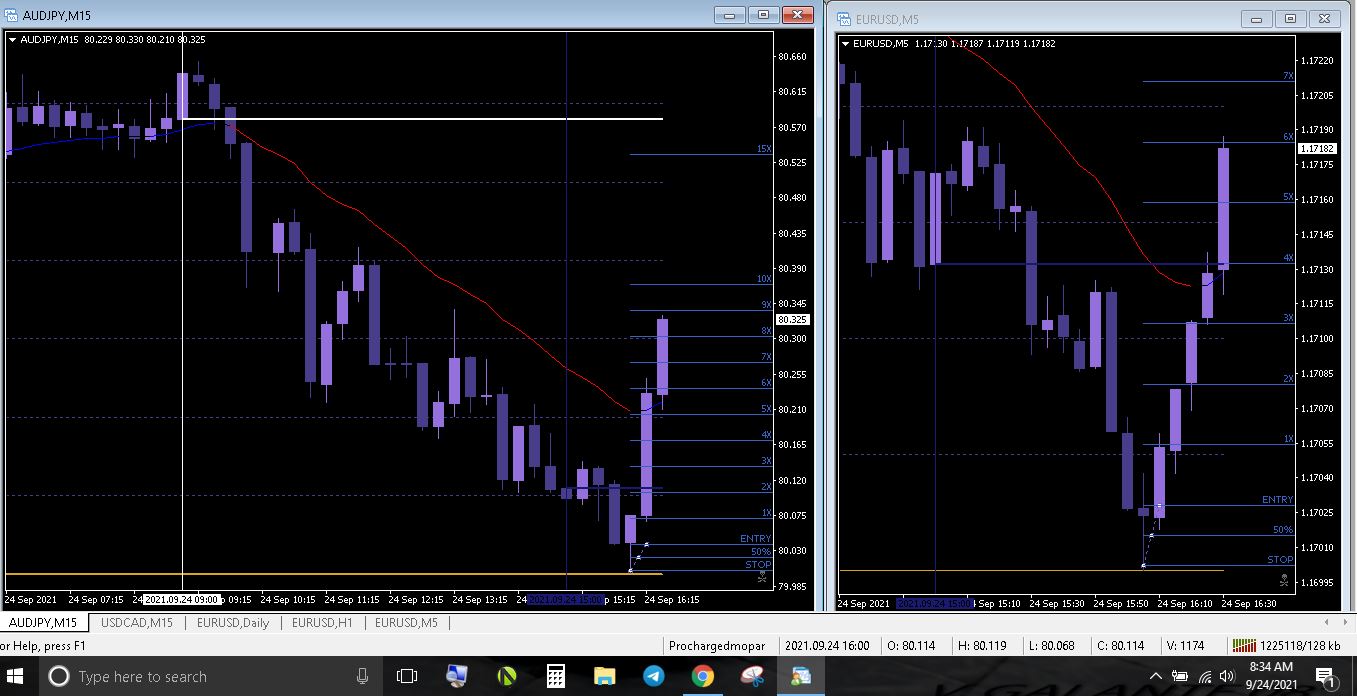Image resolution: width=1357 pixels, height=696 pixels.
Task: Open Wi-Fi network settings in tray
Action: [1205, 677]
